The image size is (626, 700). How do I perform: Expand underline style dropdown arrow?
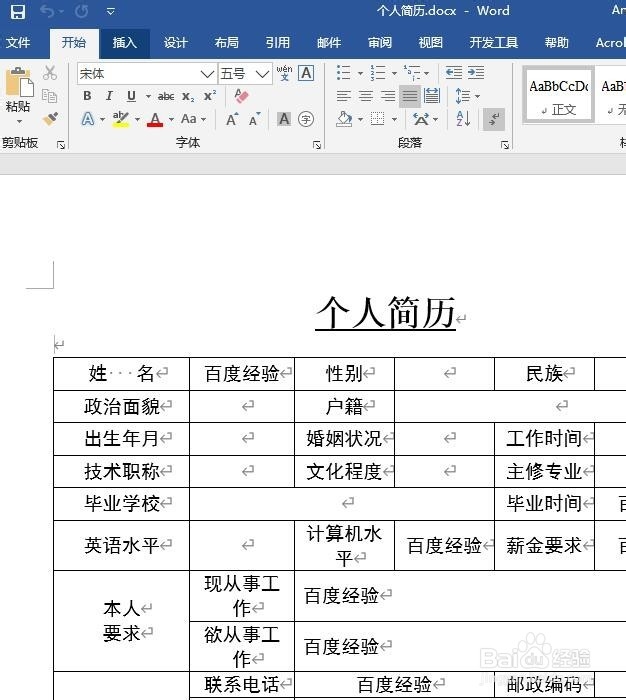click(x=148, y=96)
